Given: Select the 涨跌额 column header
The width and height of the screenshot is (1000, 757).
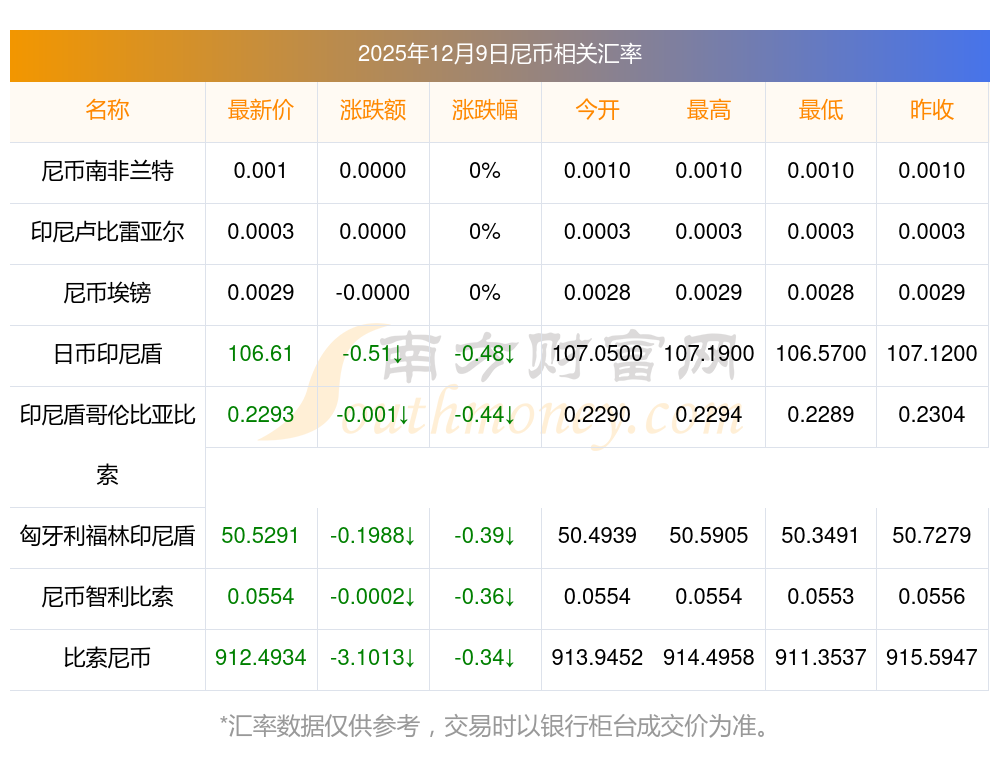Looking at the screenshot, I should (x=372, y=110).
